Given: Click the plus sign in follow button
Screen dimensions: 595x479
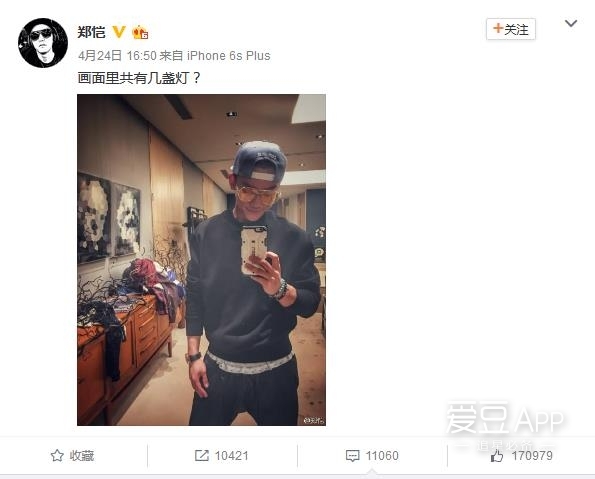Looking at the screenshot, I should [x=498, y=28].
